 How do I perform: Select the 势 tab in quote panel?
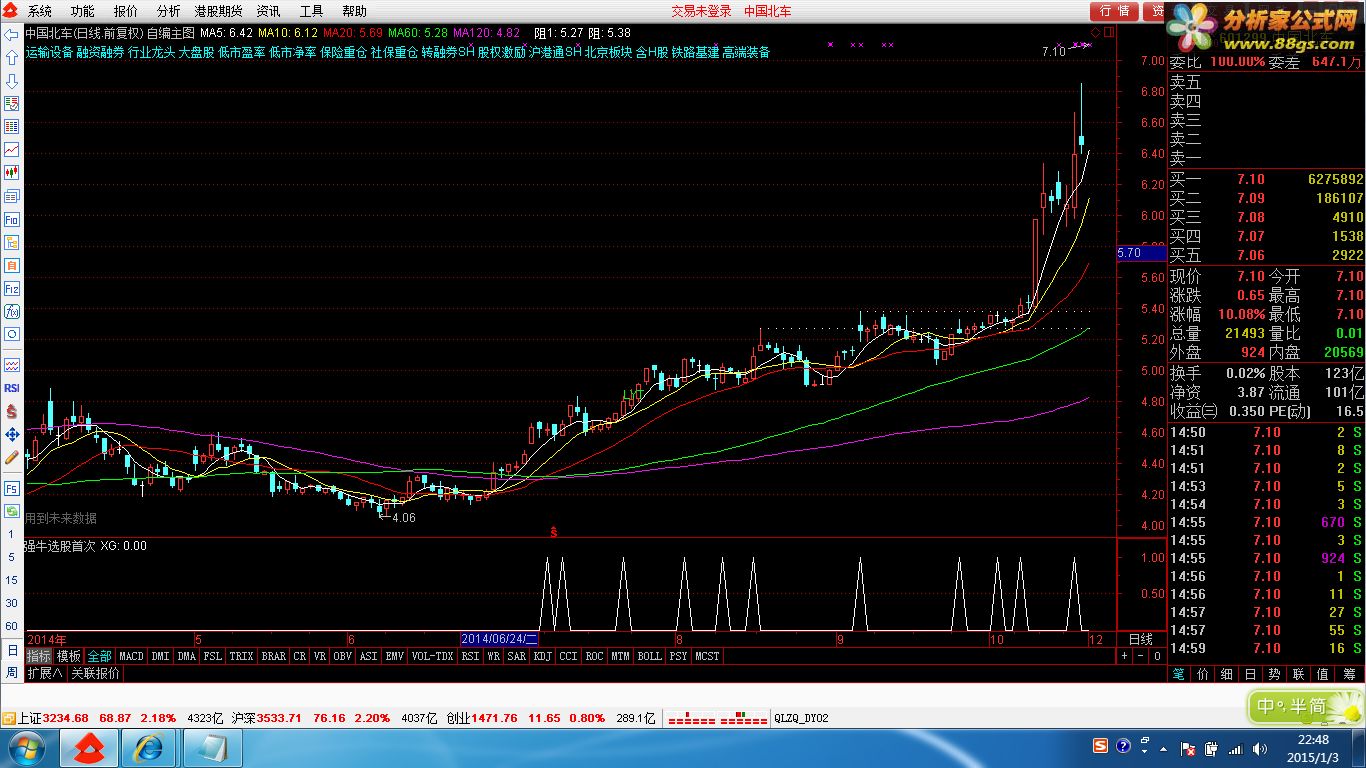click(1275, 674)
